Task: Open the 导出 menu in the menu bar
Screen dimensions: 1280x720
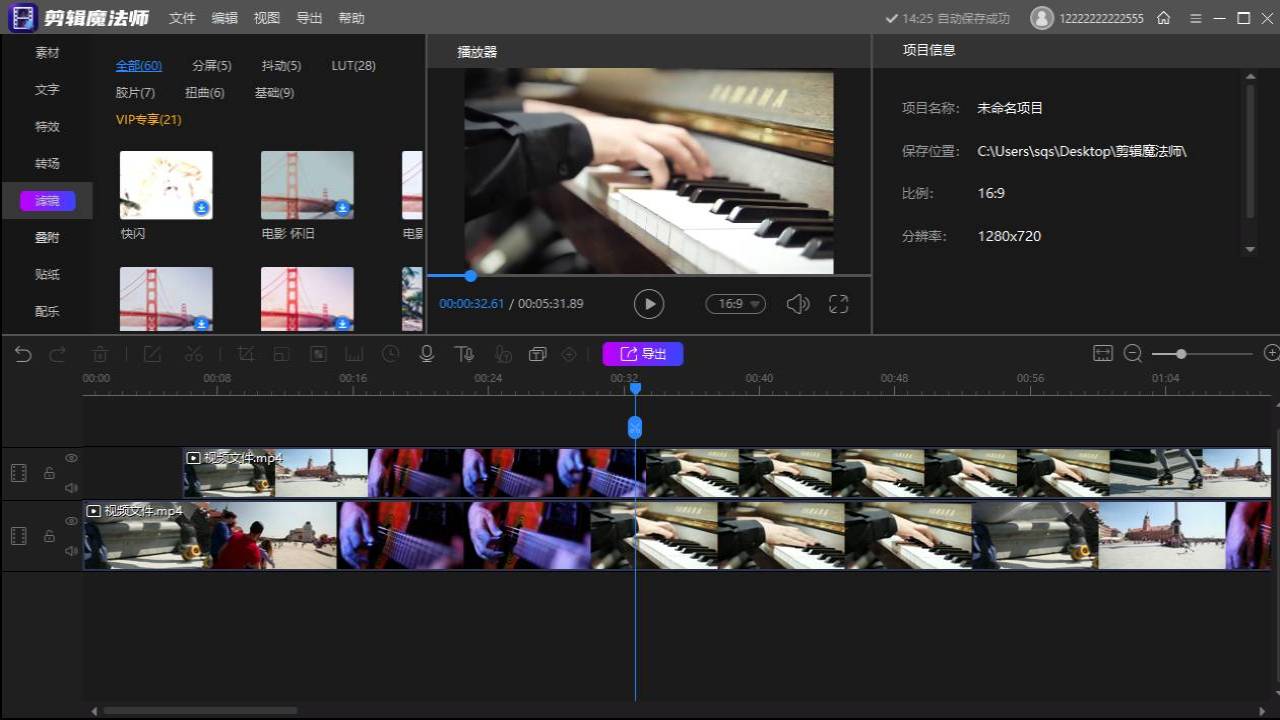Action: point(308,17)
